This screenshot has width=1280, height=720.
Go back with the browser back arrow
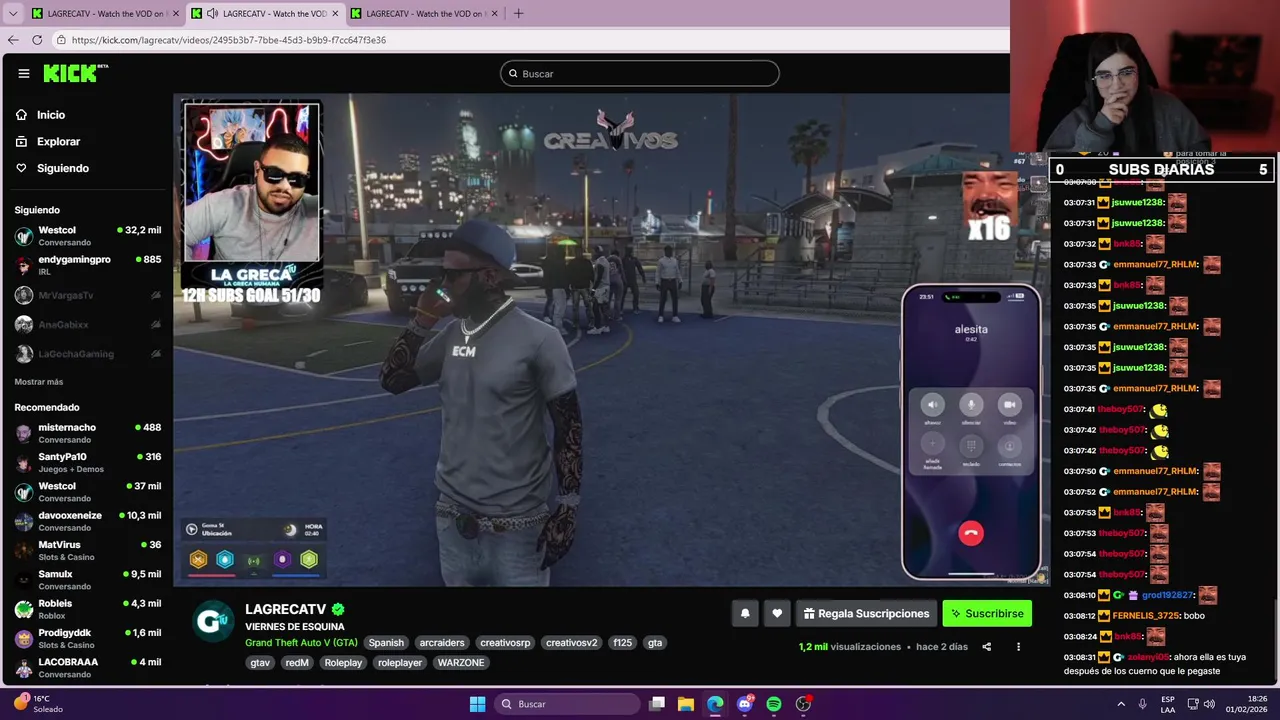13,40
